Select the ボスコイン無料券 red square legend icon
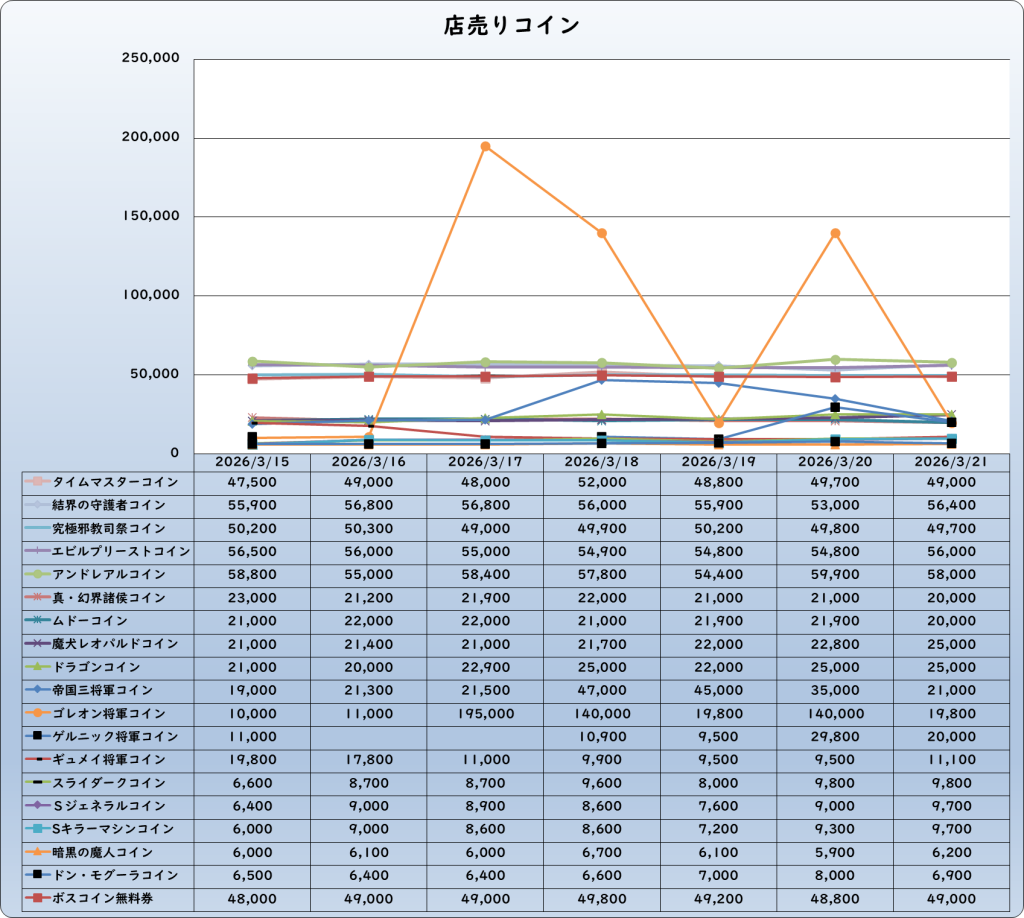 pos(36,899)
